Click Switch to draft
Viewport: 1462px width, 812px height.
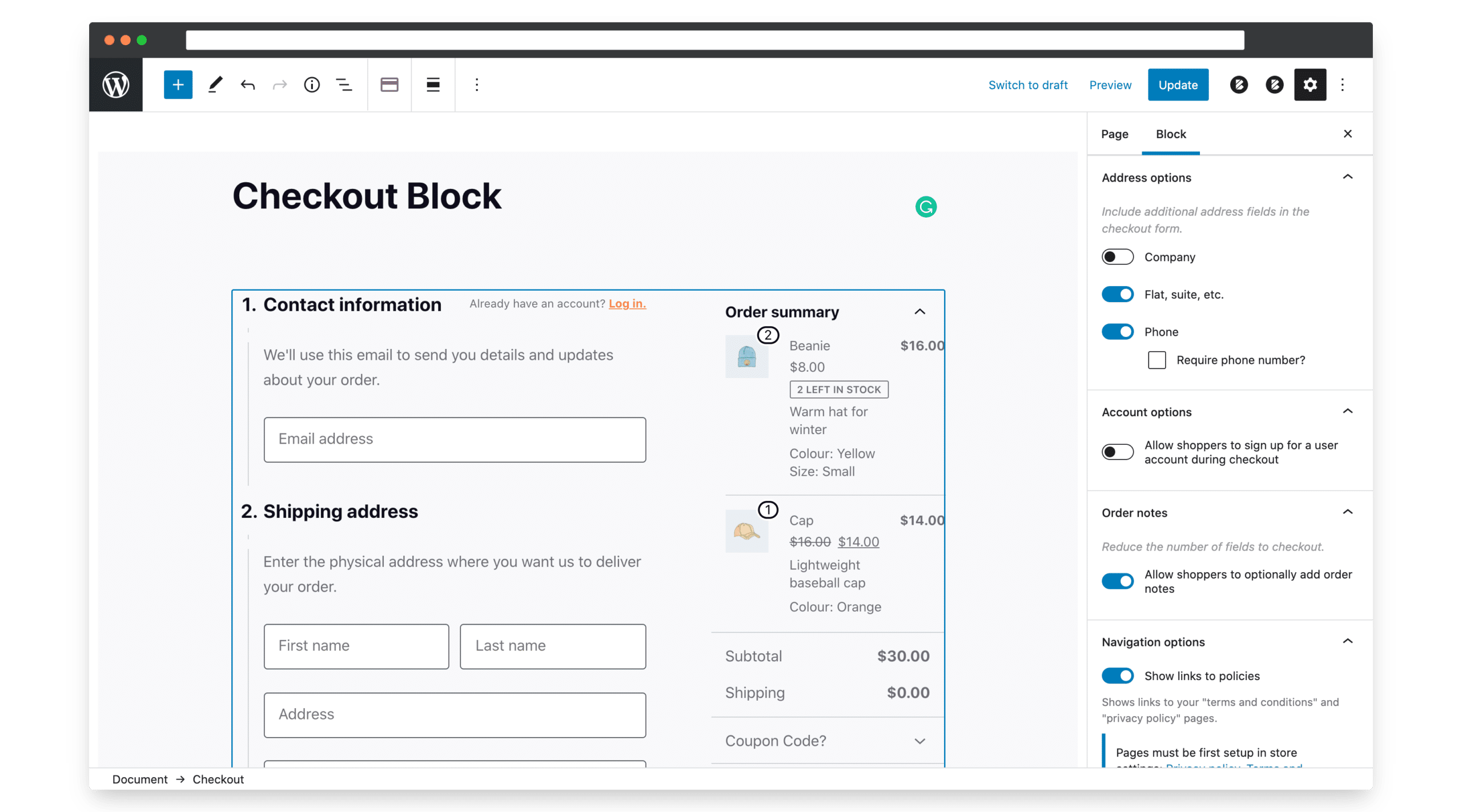pos(1028,85)
